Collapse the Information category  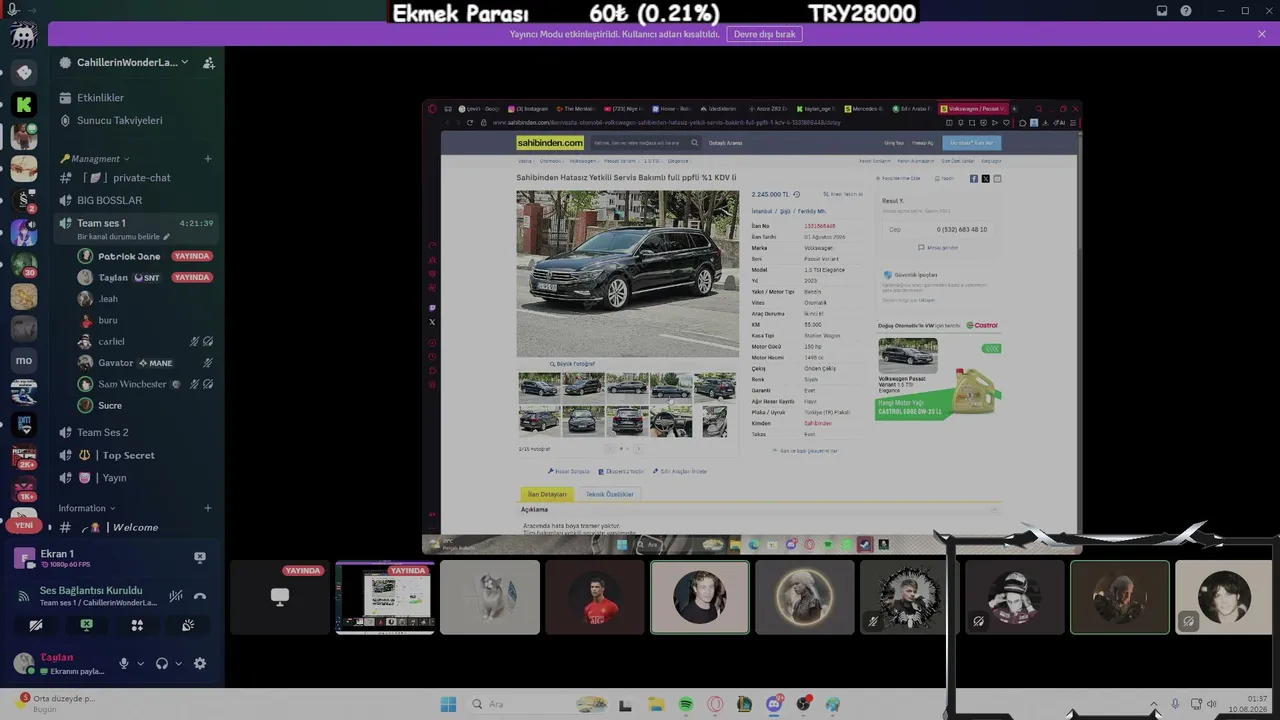[88, 508]
